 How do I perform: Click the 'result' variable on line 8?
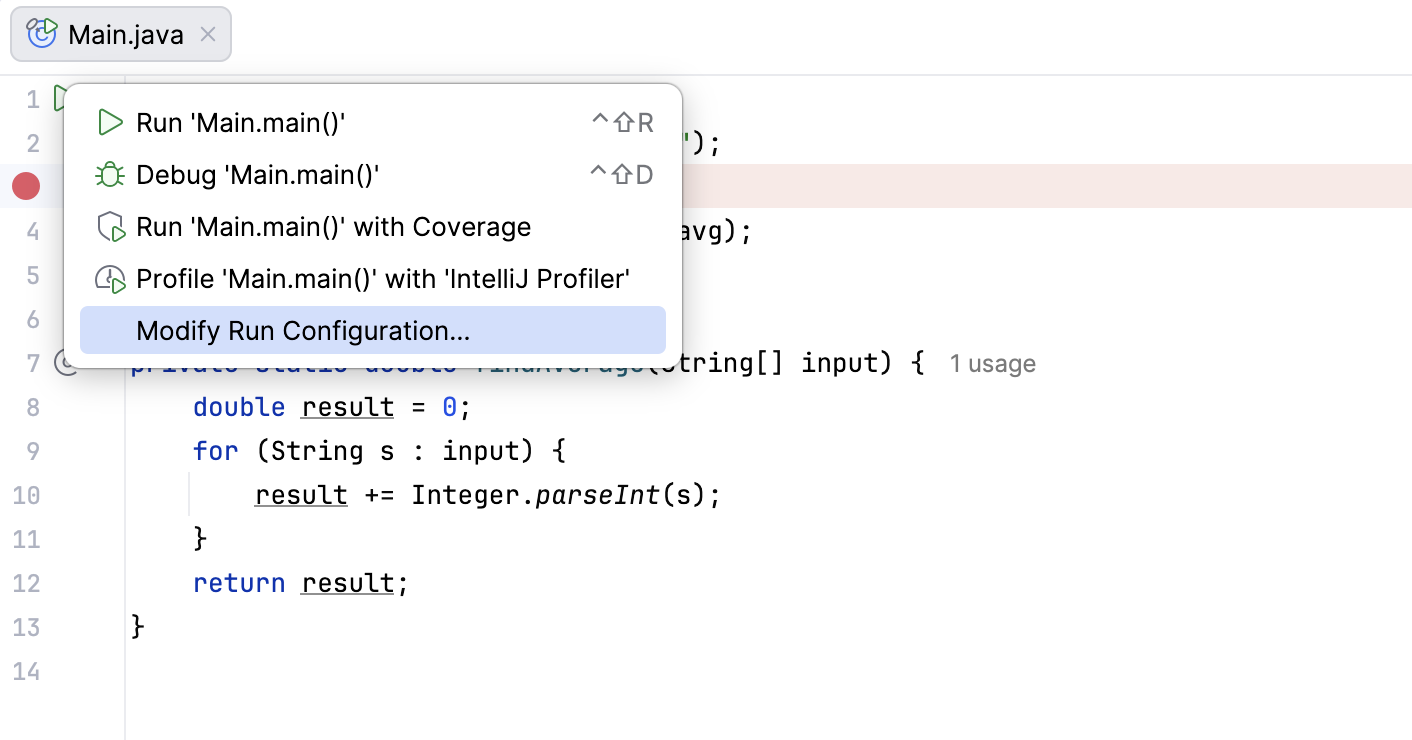[x=347, y=408]
